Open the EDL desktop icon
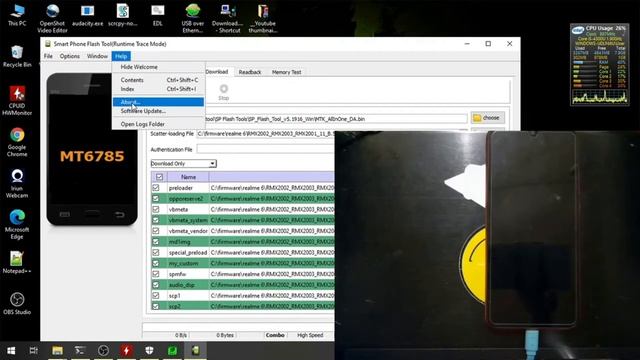The image size is (640, 360). click(158, 15)
